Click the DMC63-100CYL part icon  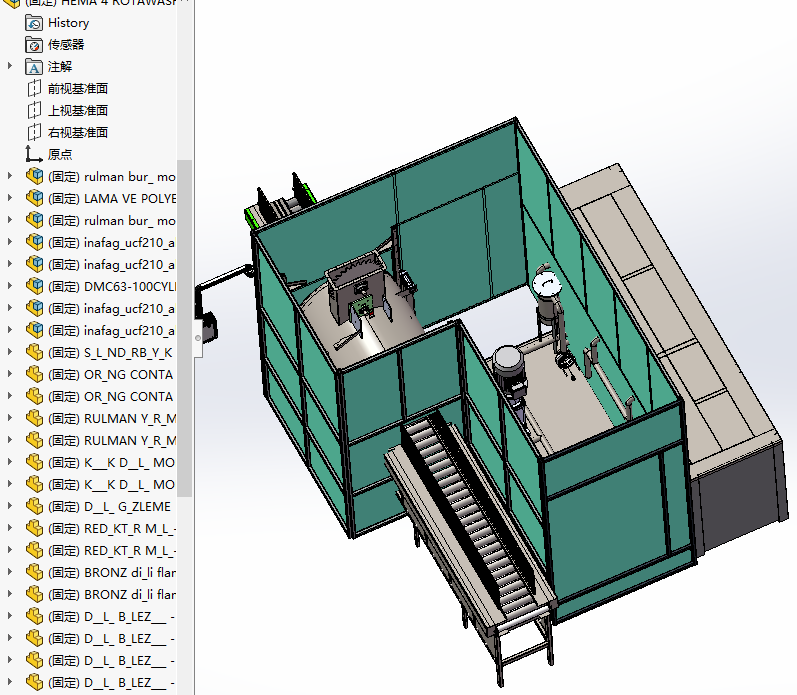35,286
